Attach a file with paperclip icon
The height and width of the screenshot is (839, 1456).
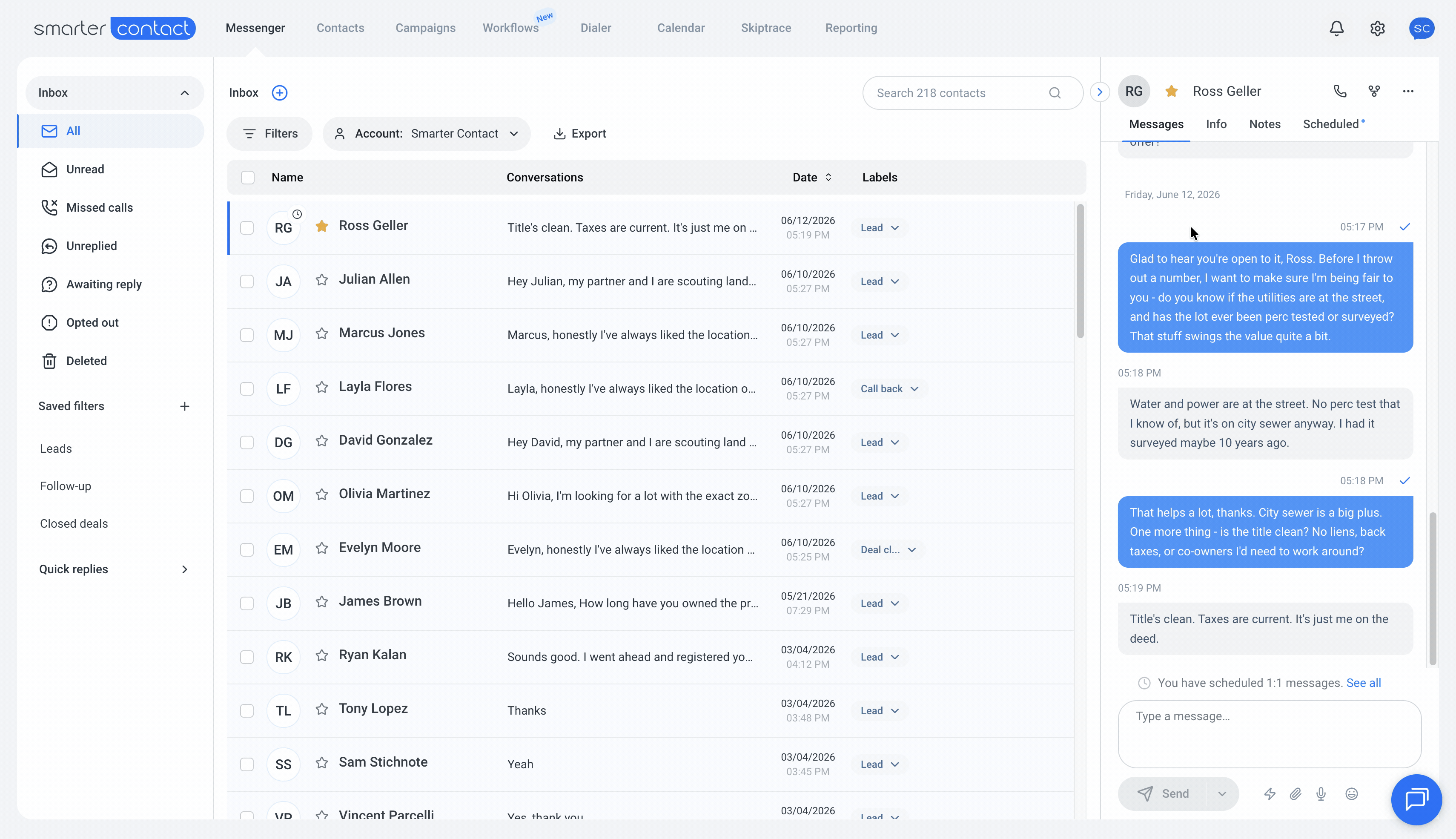1295,794
